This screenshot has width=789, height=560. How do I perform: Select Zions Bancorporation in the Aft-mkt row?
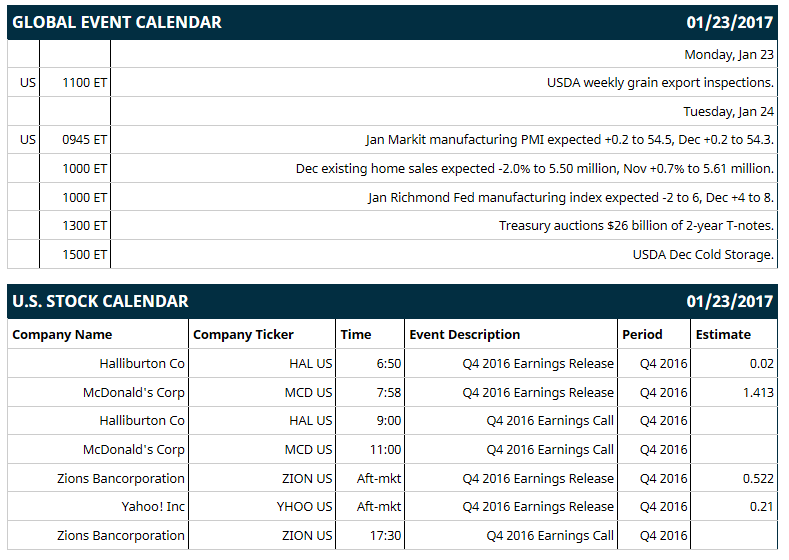121,478
